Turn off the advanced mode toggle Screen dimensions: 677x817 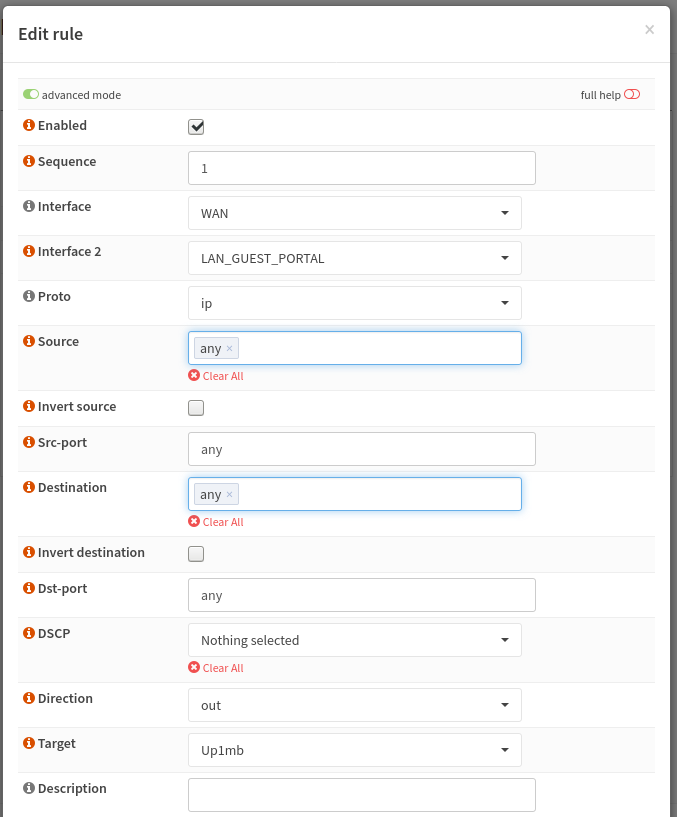coord(31,95)
